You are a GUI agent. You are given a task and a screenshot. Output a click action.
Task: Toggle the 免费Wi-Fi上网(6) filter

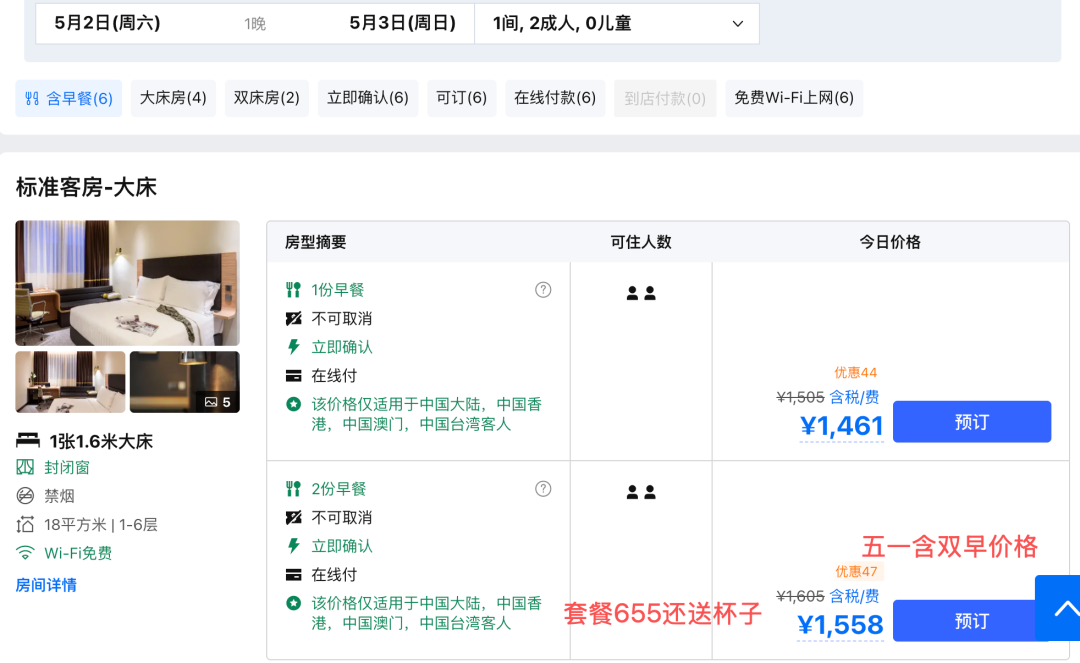794,98
